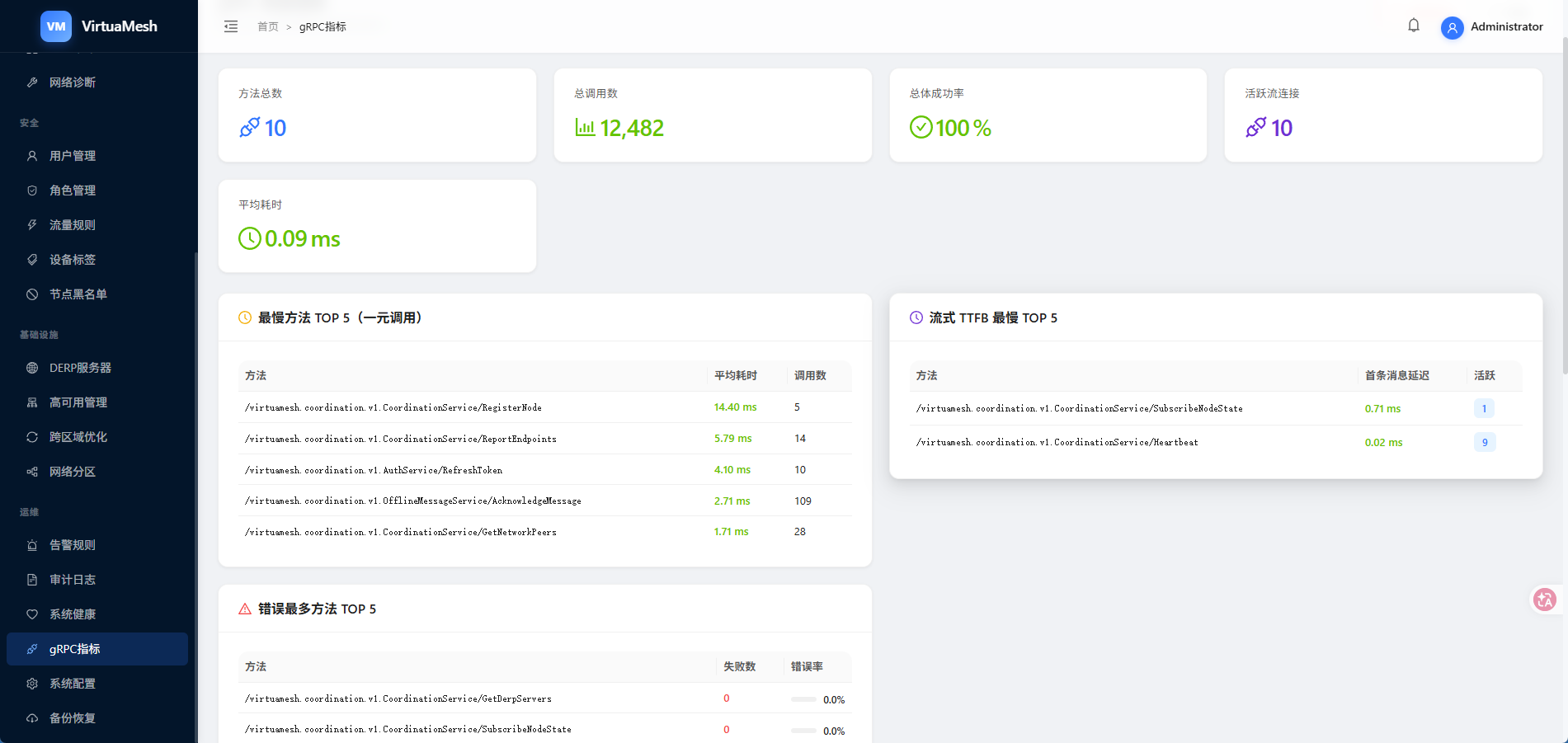The image size is (1568, 743).
Task: Open notifications bell icon
Action: coord(1414,26)
